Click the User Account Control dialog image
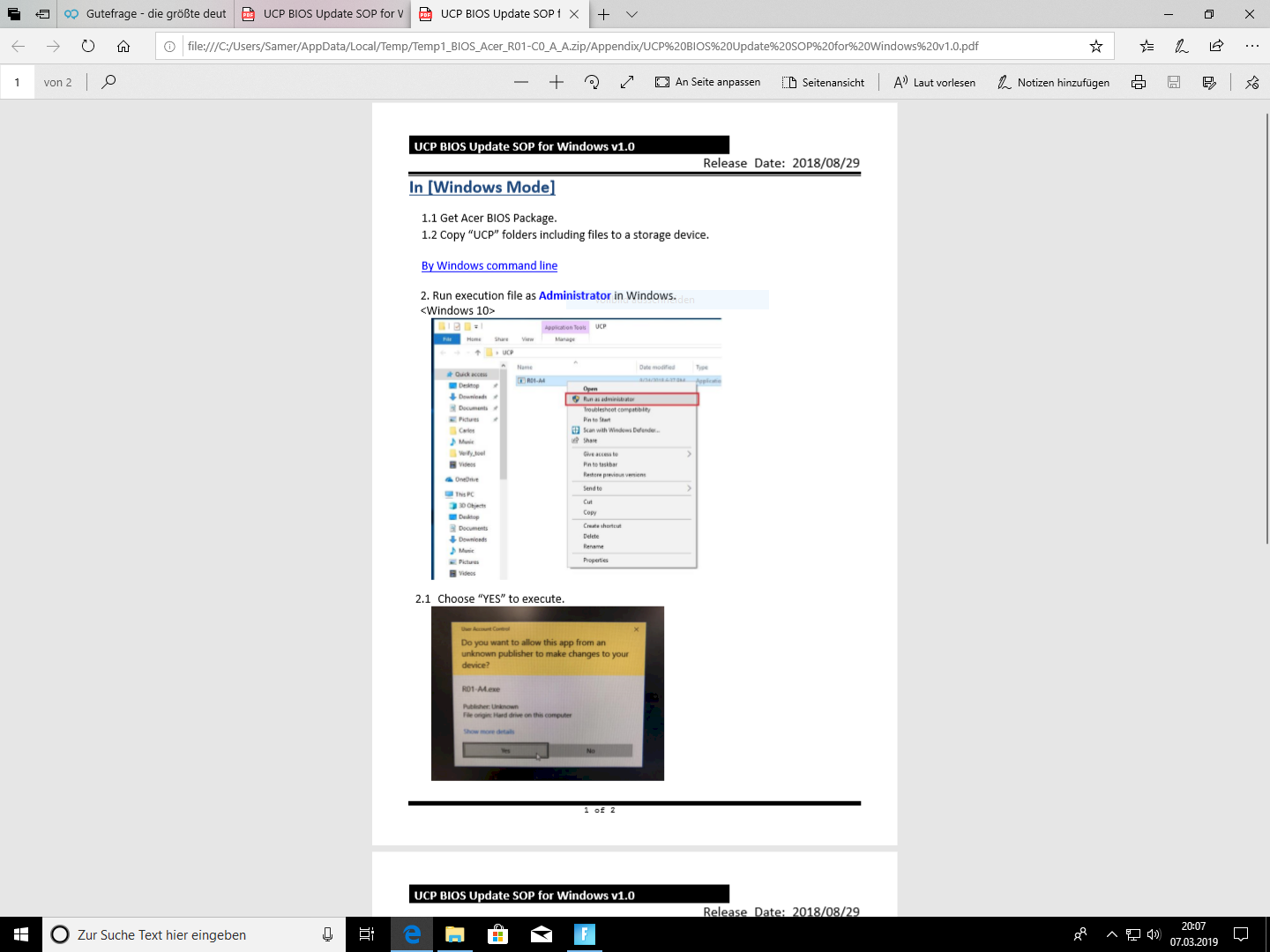Image resolution: width=1270 pixels, height=952 pixels. coord(548,693)
